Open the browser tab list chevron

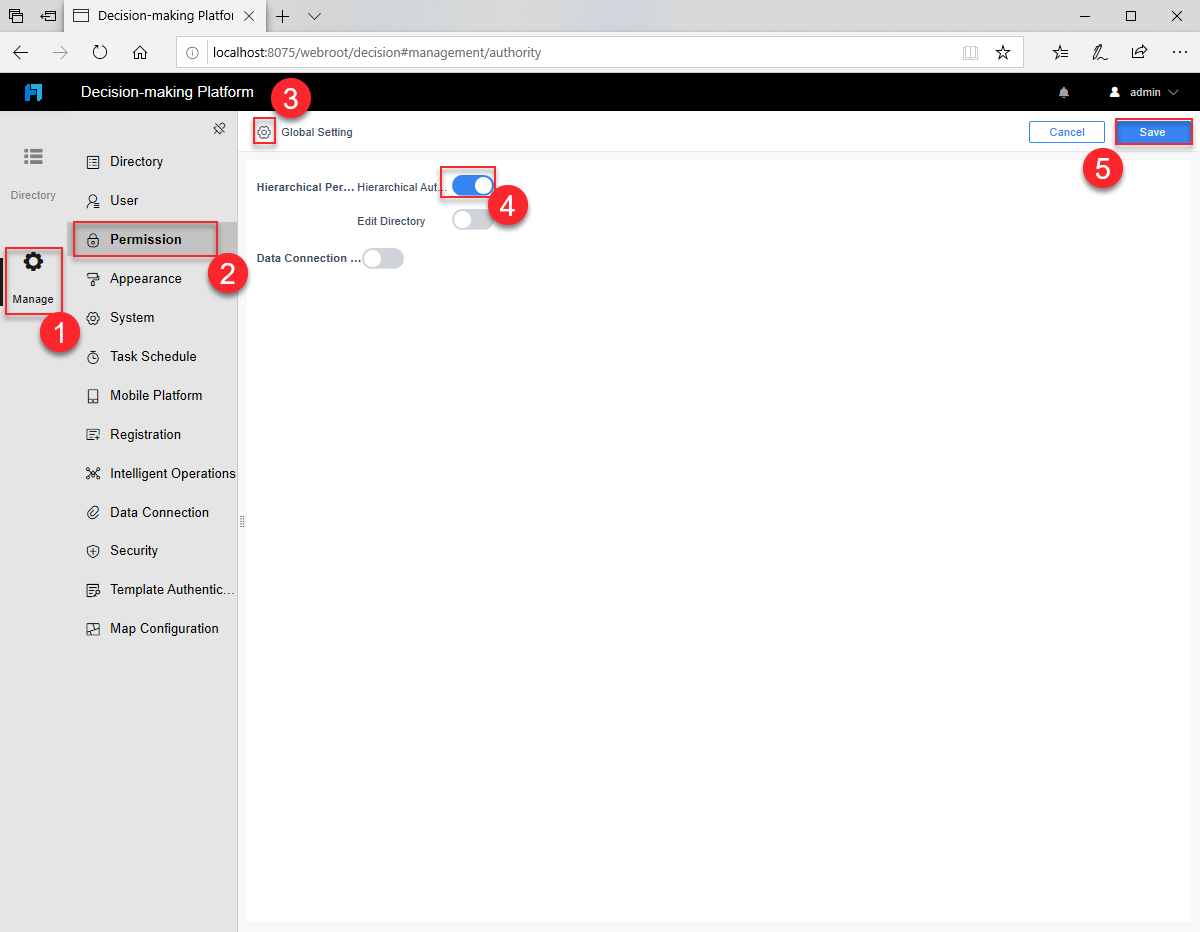click(314, 16)
